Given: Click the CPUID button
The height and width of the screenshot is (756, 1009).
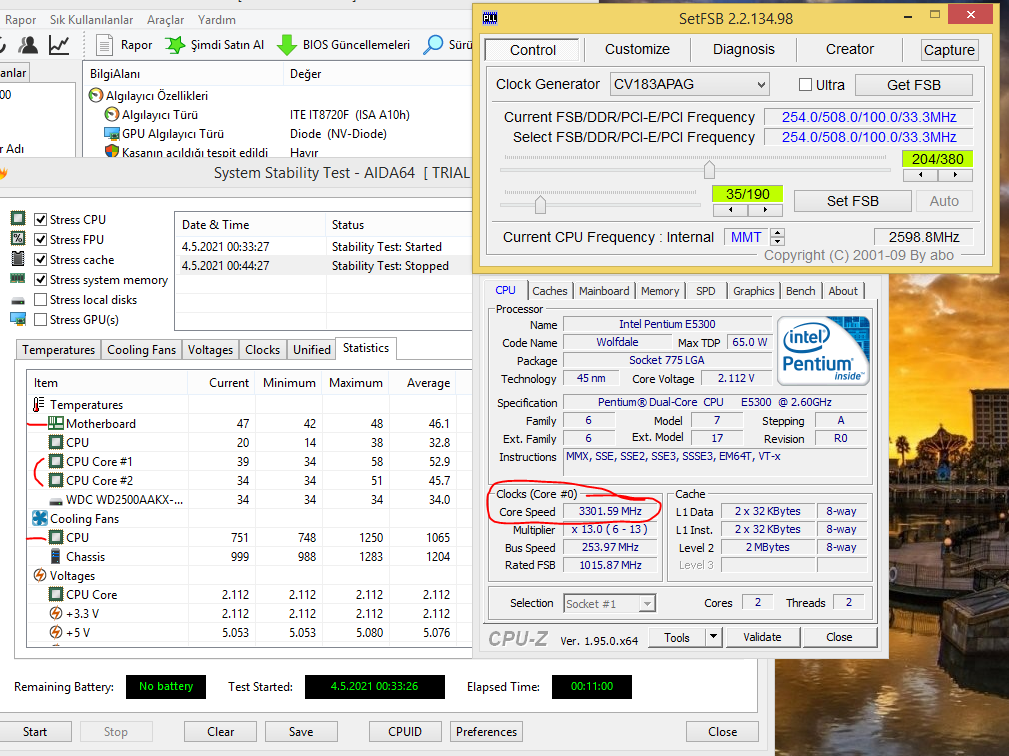Looking at the screenshot, I should click(405, 732).
